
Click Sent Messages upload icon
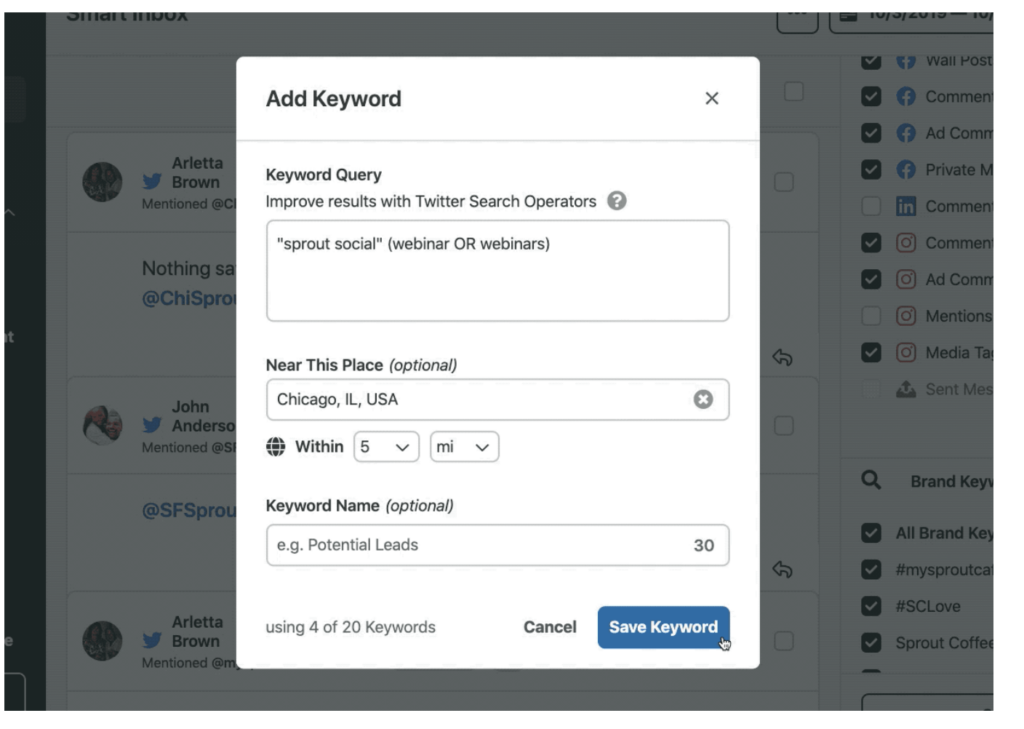905,389
